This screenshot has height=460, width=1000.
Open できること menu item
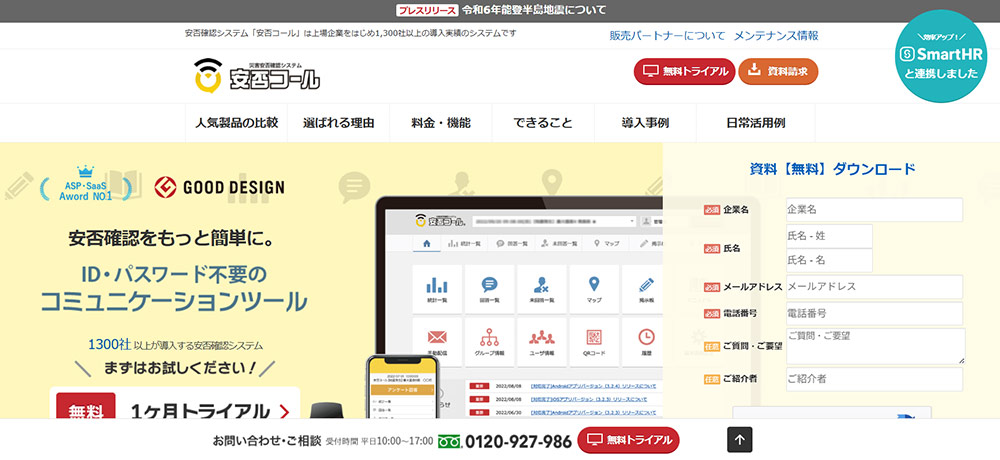pyautogui.click(x=543, y=122)
